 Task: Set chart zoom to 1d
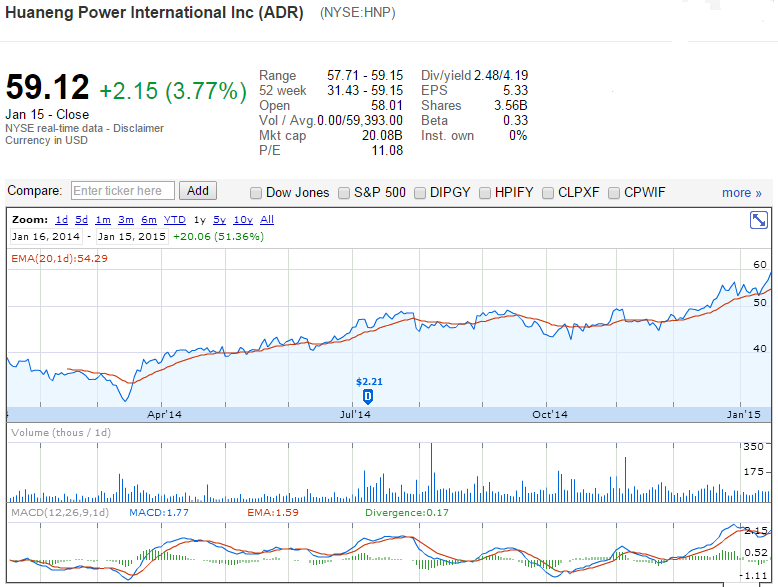click(x=62, y=220)
